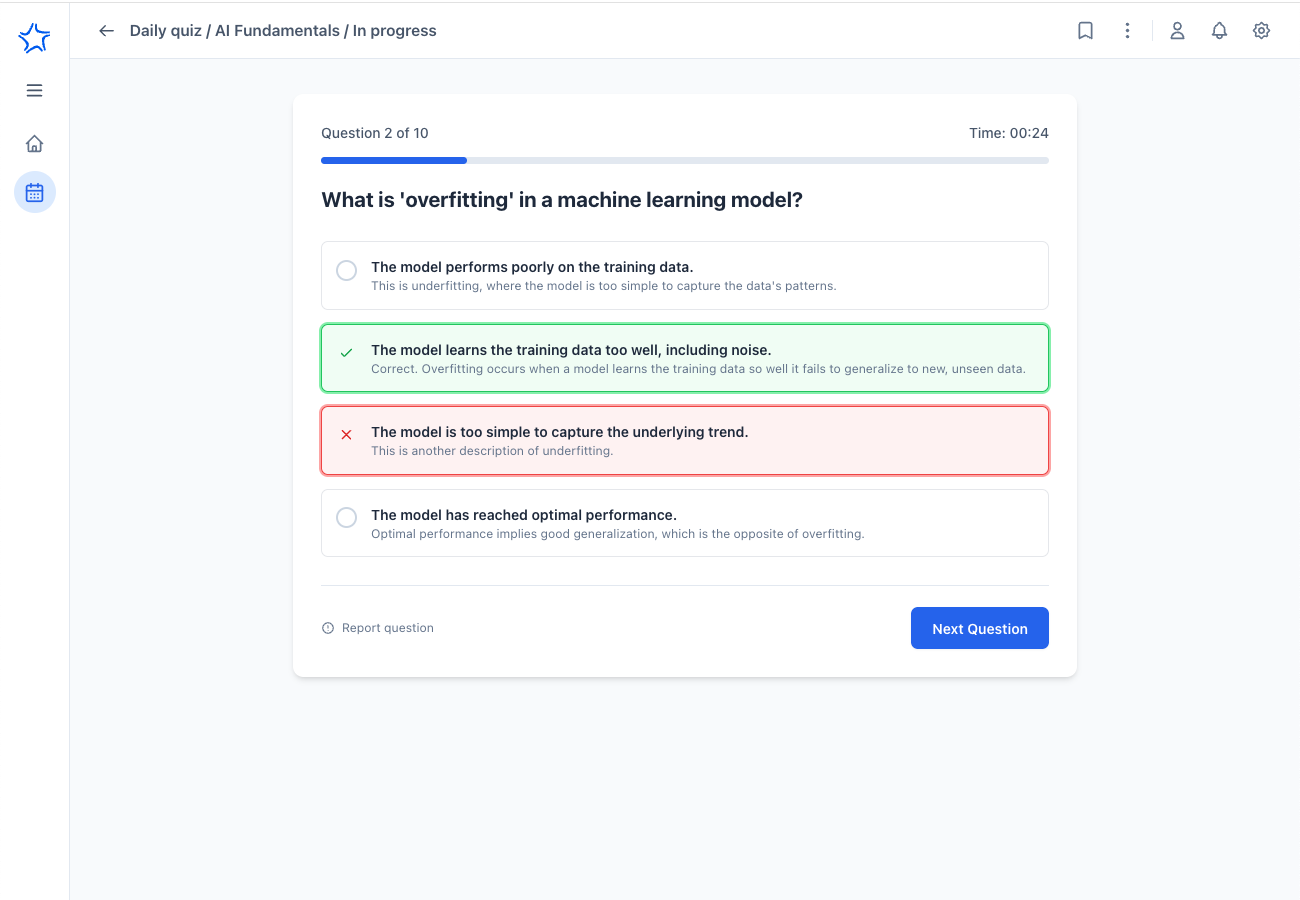The width and height of the screenshot is (1300, 900).
Task: Open the user profile icon
Action: 1177,31
